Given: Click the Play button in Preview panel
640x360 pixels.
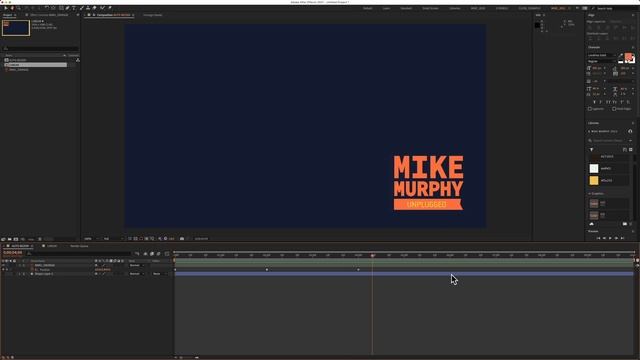Looking at the screenshot, I should (x=610, y=238).
